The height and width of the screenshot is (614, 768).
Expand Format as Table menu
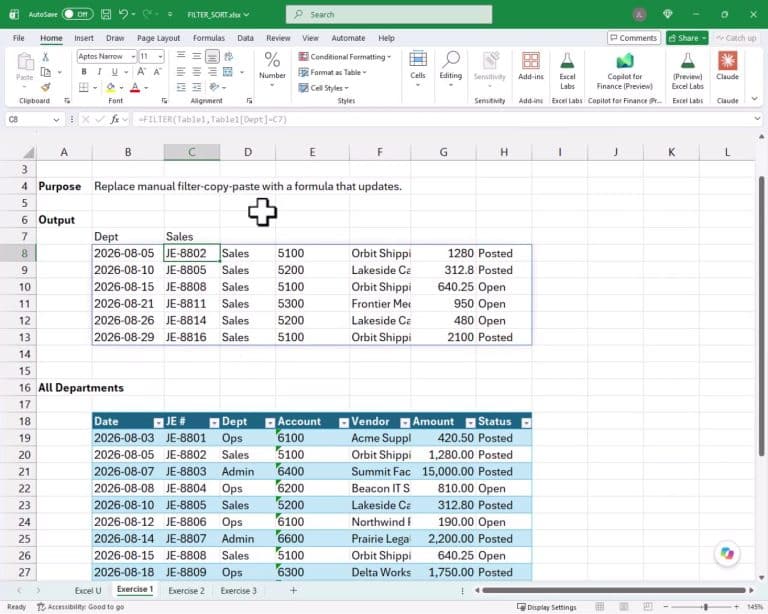pyautogui.click(x=333, y=72)
